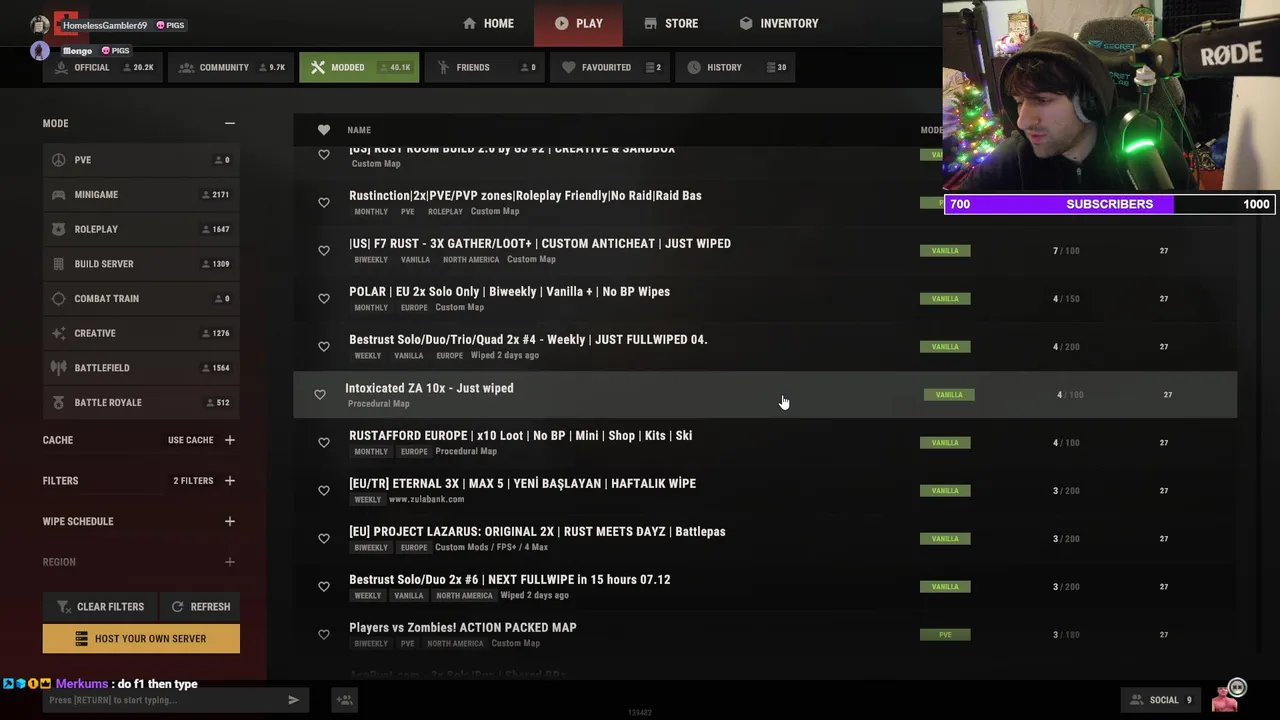Favourite the Rustinction 2x PVE/PVP server
The width and height of the screenshot is (1280, 720).
324,203
